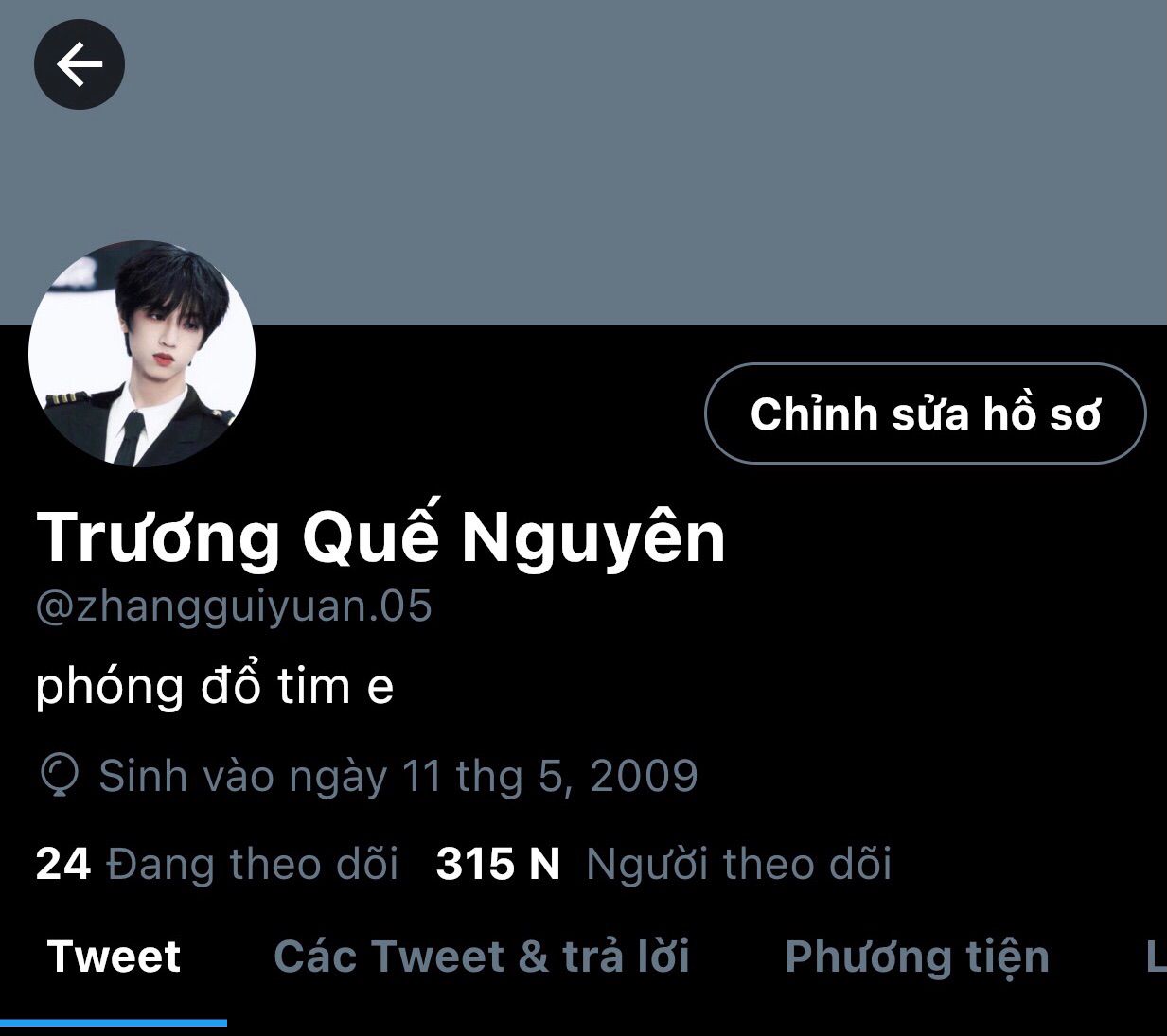The image size is (1167, 1036).
Task: Click the "Chỉnh sửa hồ sơ" button
Action: click(x=926, y=413)
